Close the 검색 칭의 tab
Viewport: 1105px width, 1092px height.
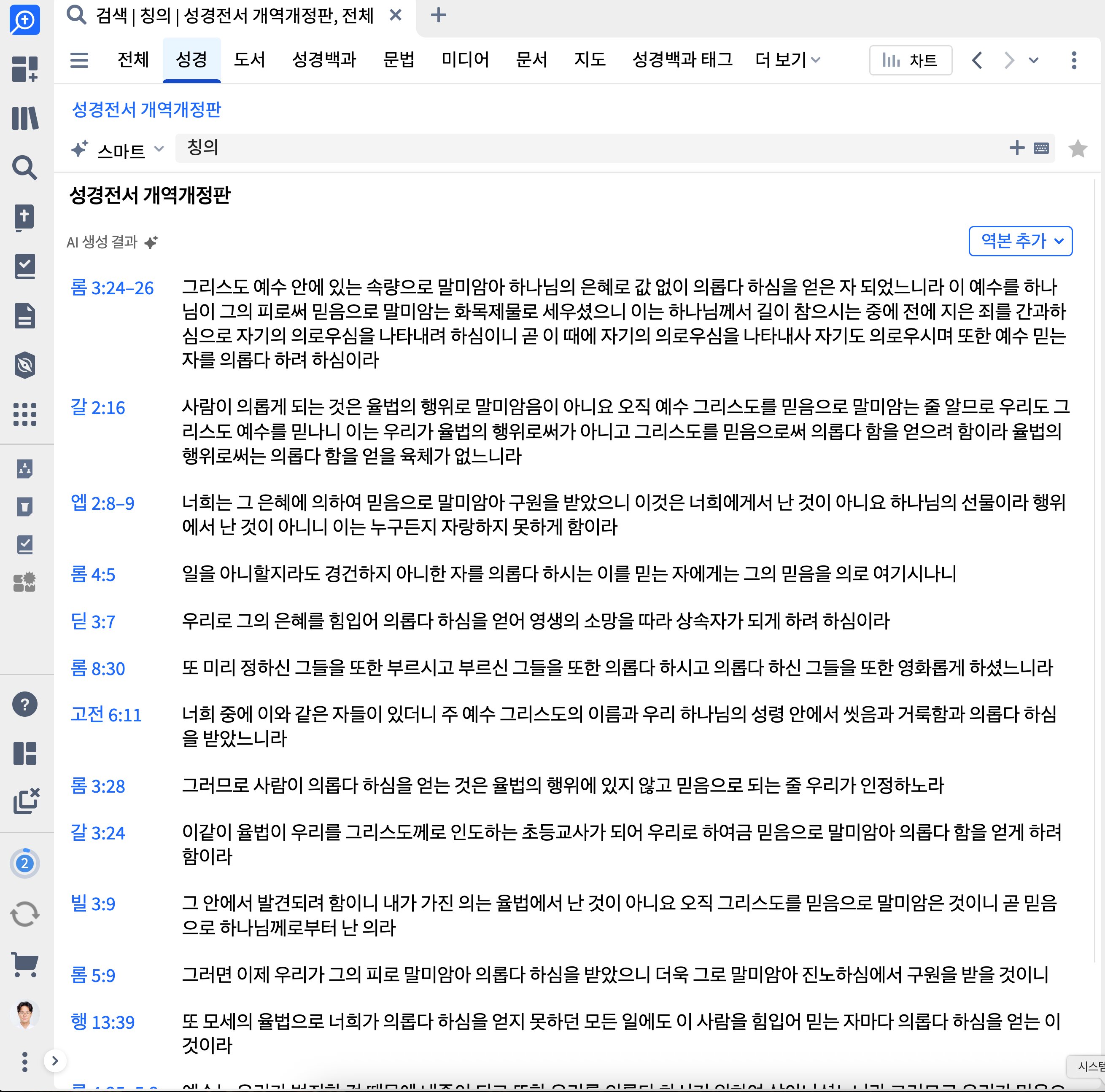395,16
